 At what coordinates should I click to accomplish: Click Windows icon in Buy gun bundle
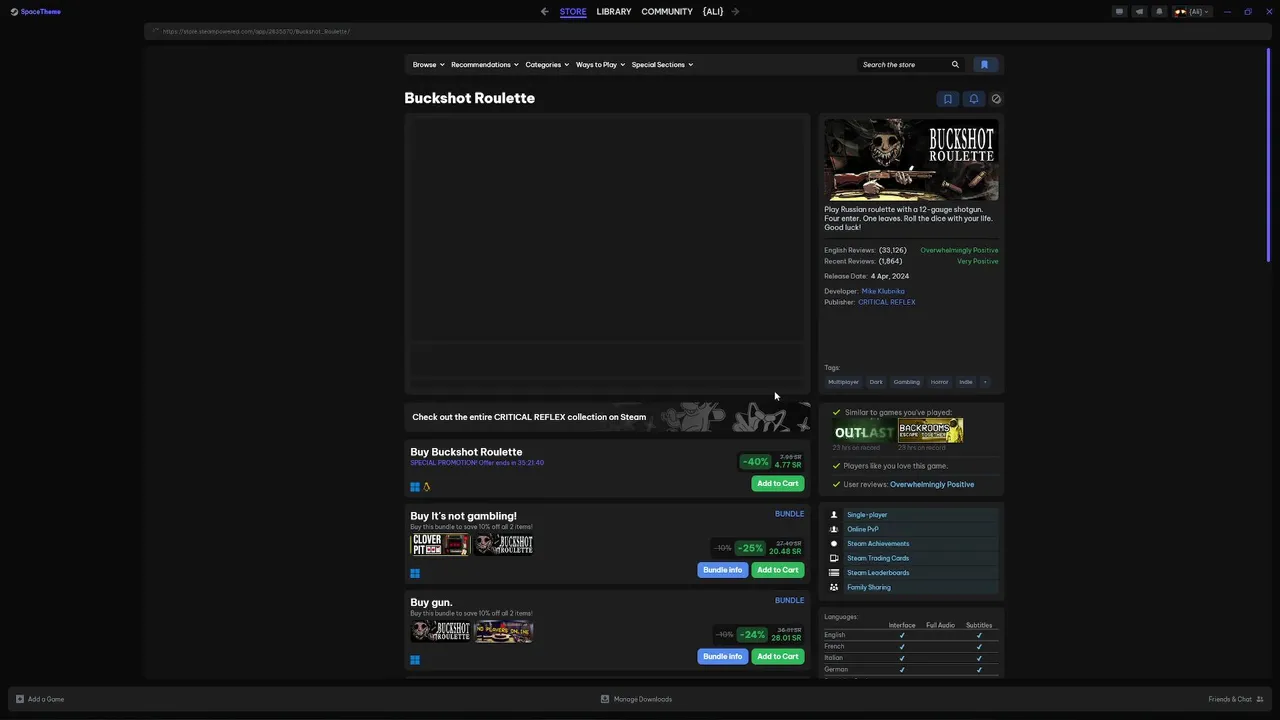click(x=415, y=660)
